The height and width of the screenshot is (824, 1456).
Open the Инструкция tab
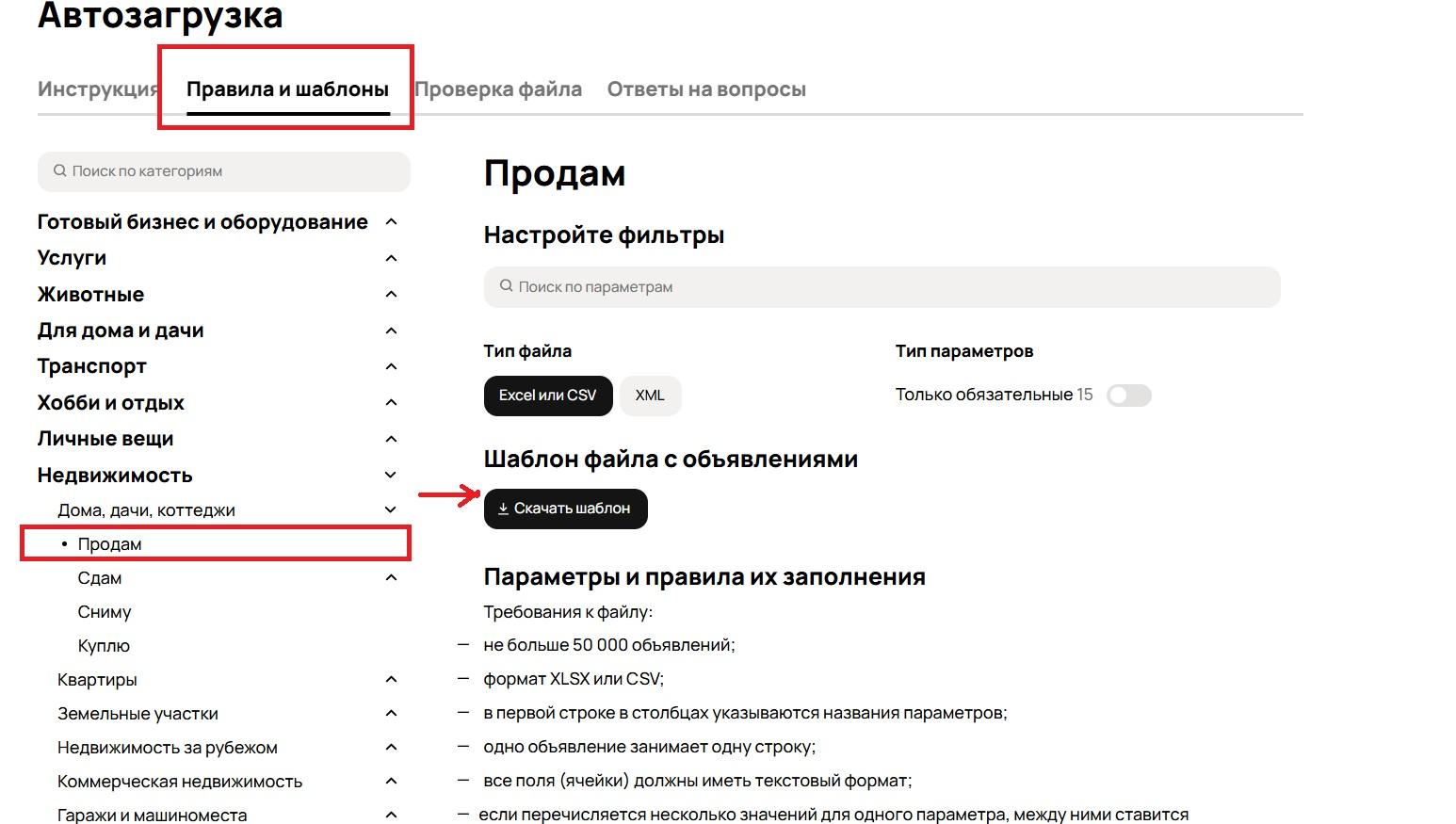pos(97,89)
